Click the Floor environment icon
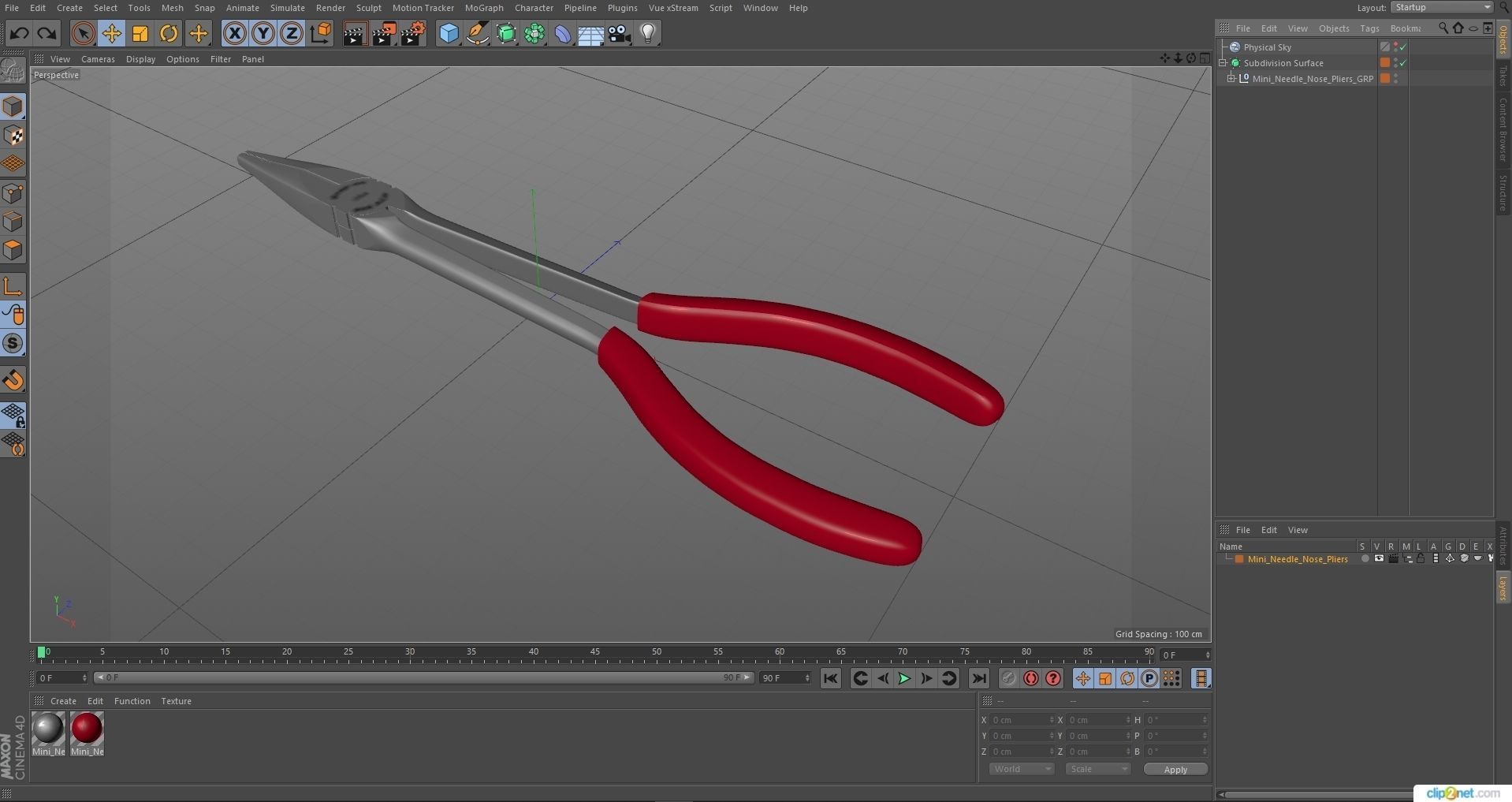1512x802 pixels. tap(591, 33)
